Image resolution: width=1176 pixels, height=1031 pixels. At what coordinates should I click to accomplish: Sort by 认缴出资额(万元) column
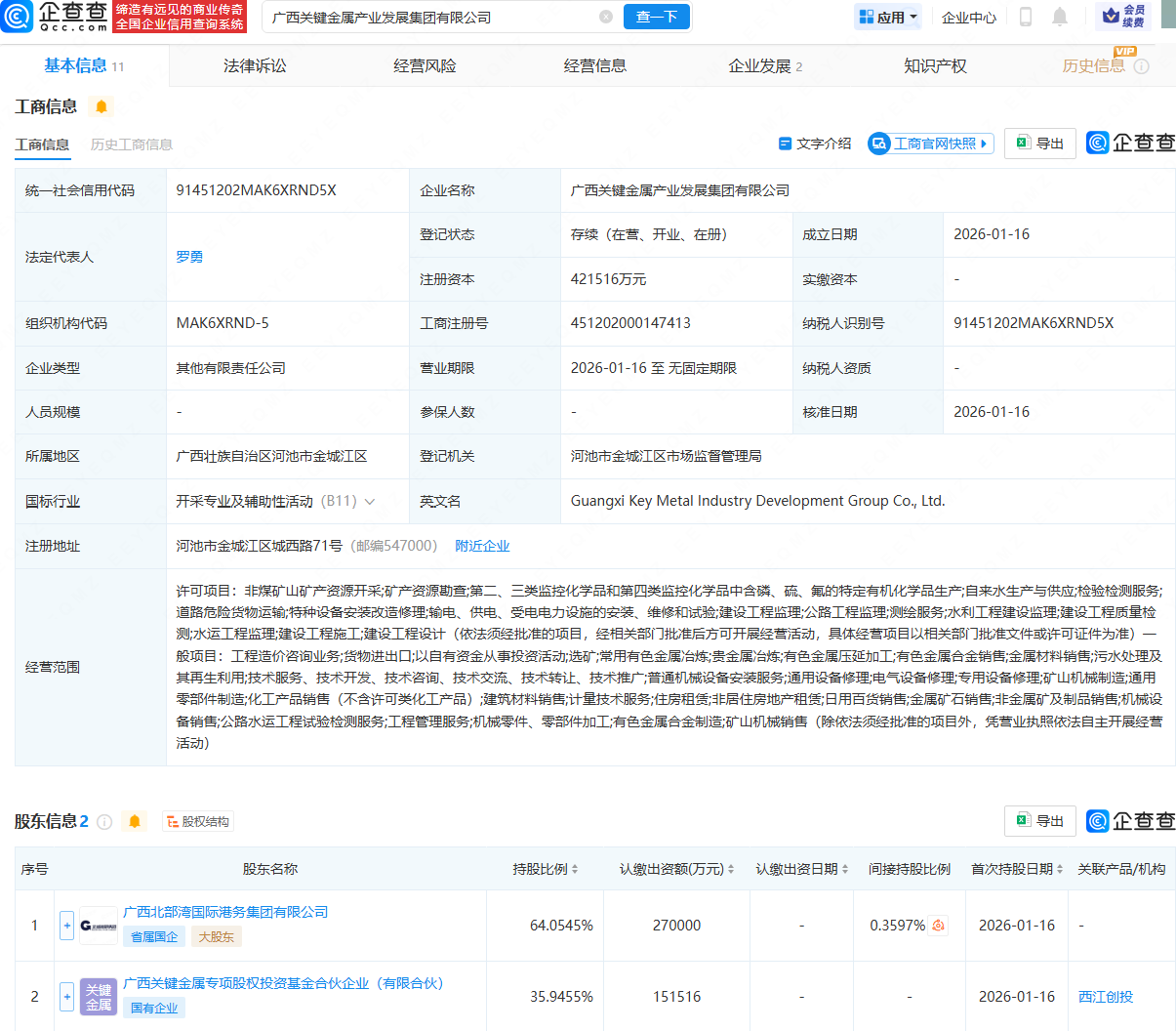click(x=731, y=869)
